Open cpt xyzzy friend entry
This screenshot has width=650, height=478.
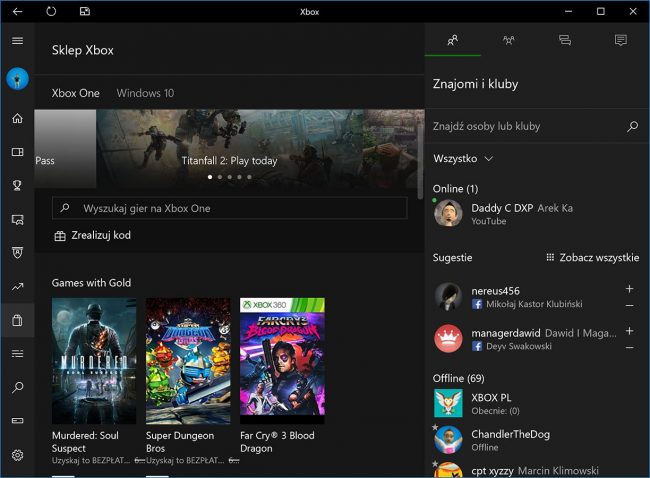(537, 470)
